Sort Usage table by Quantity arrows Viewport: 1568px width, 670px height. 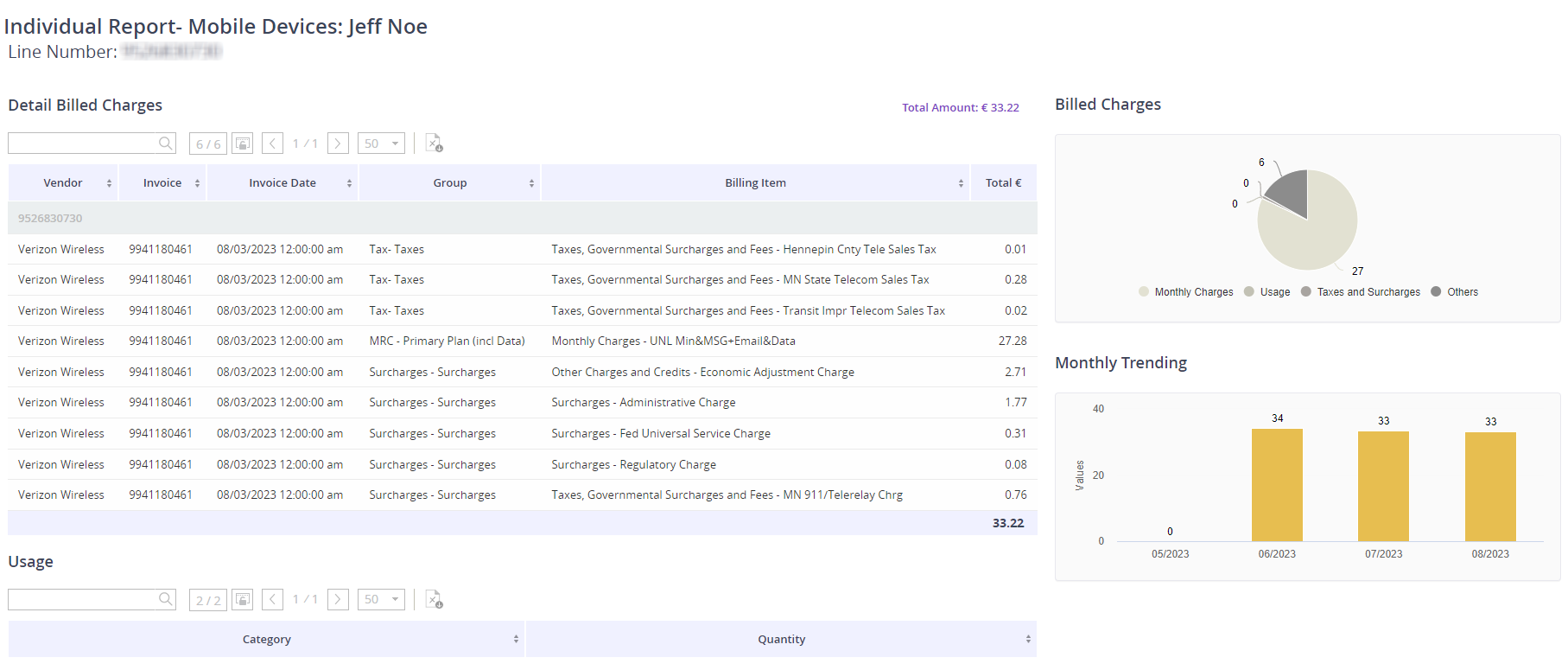1028,640
